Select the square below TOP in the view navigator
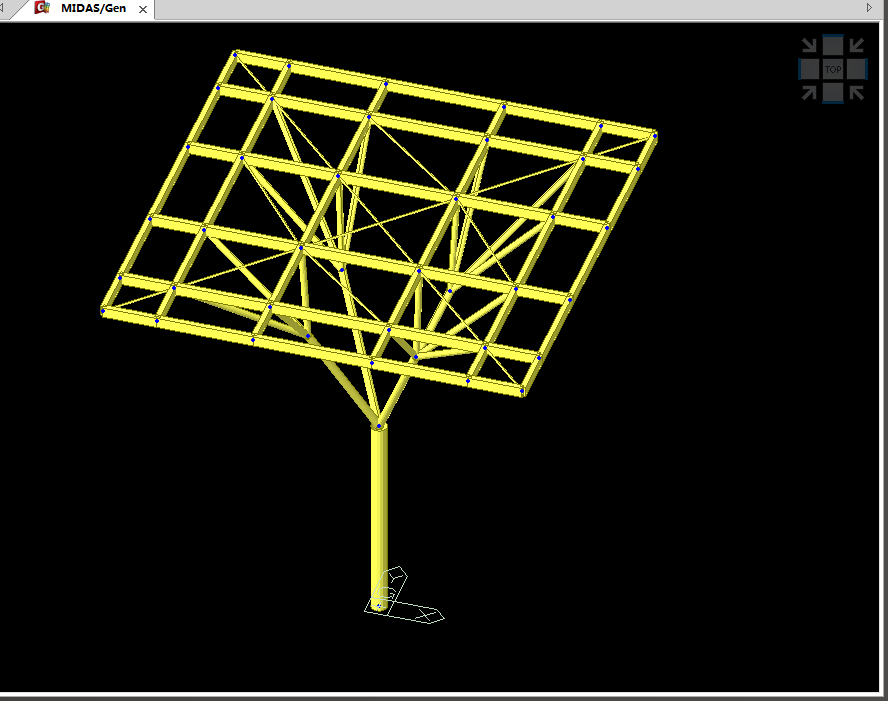The height and width of the screenshot is (701, 888). click(x=832, y=93)
